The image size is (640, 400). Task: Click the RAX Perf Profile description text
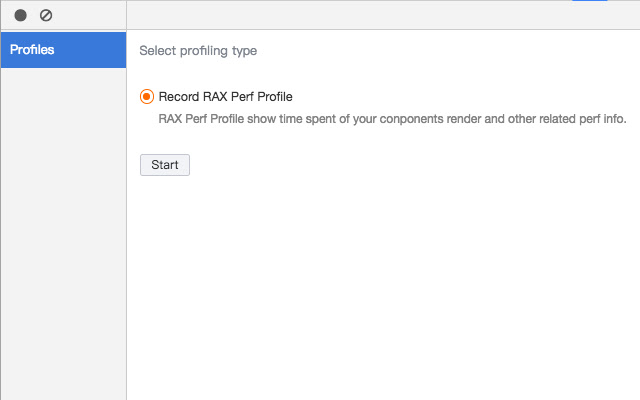click(392, 119)
